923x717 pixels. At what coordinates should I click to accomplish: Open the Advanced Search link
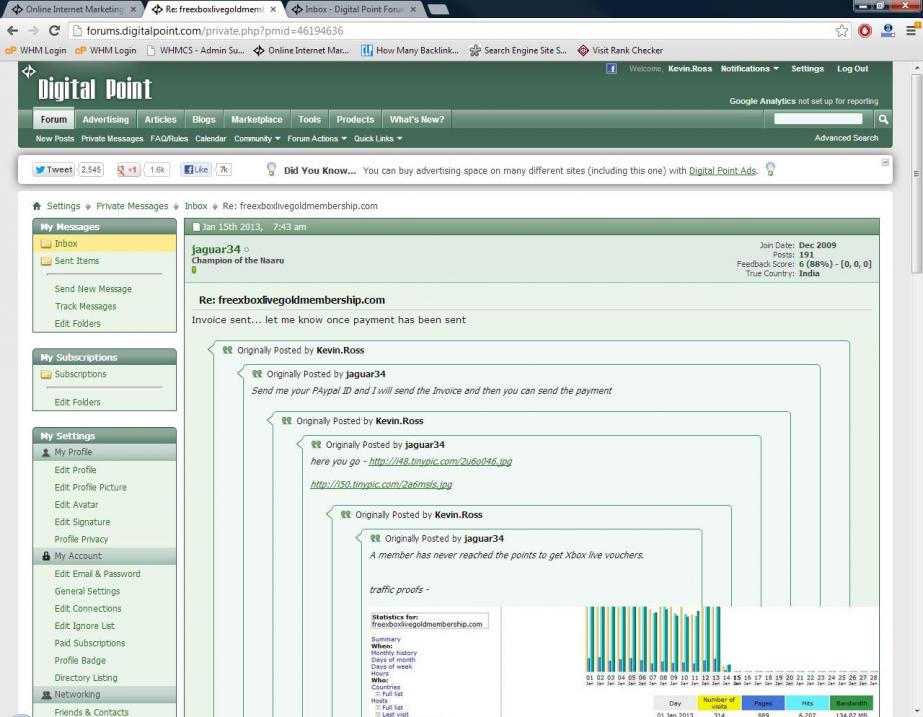[846, 138]
